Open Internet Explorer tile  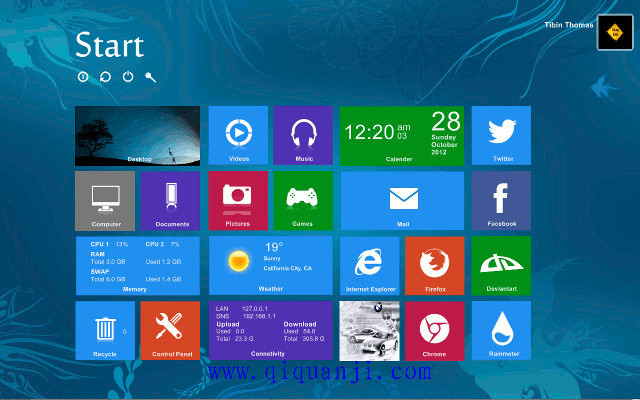pyautogui.click(x=369, y=265)
